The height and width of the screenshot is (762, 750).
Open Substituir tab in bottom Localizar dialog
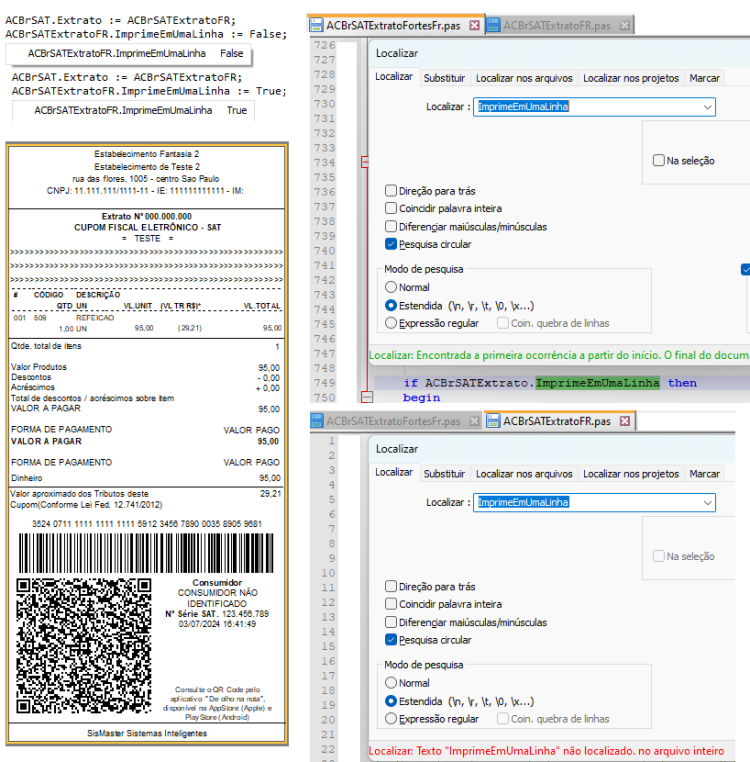click(x=444, y=474)
